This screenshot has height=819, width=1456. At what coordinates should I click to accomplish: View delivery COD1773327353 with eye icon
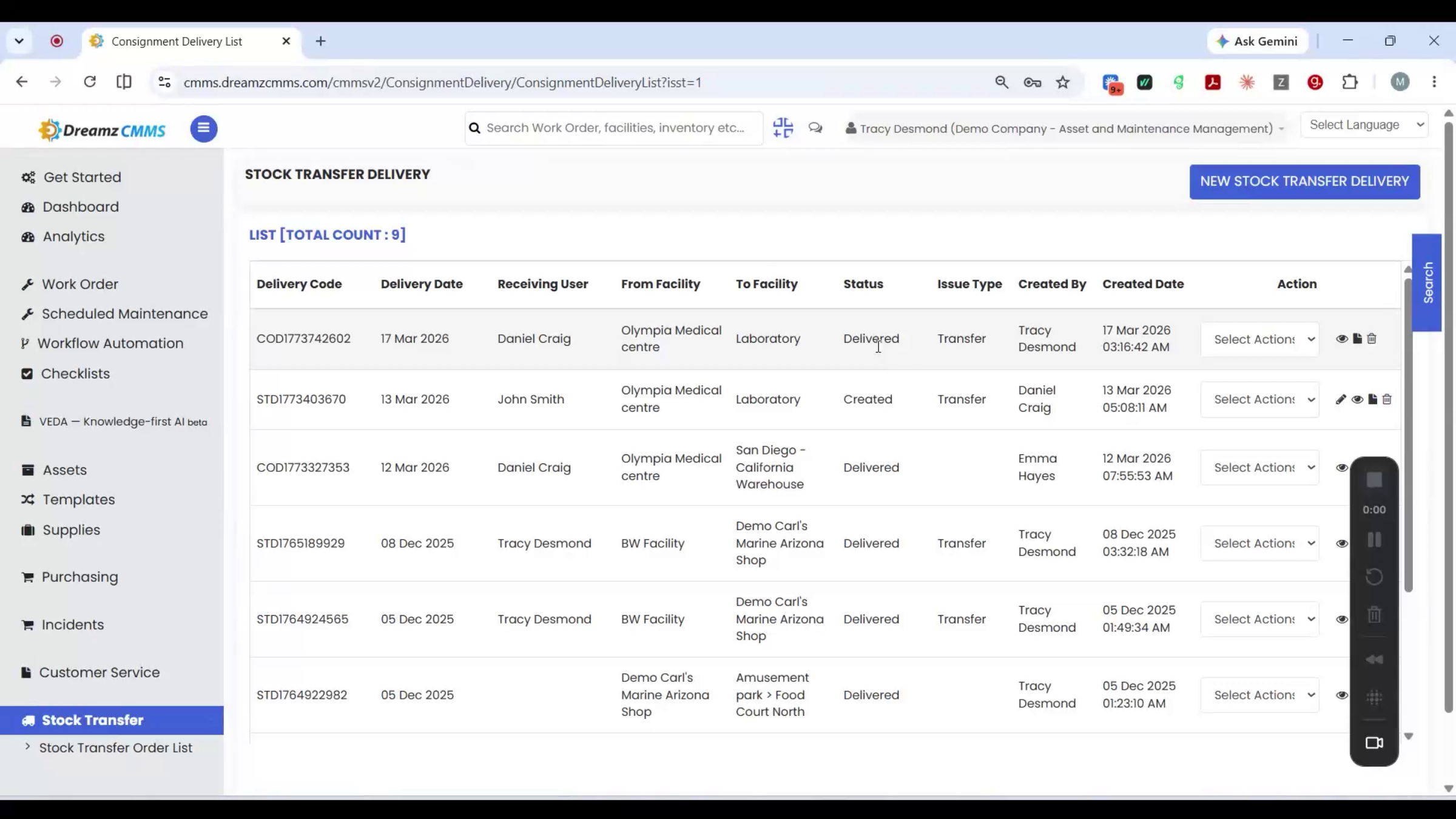pos(1342,468)
